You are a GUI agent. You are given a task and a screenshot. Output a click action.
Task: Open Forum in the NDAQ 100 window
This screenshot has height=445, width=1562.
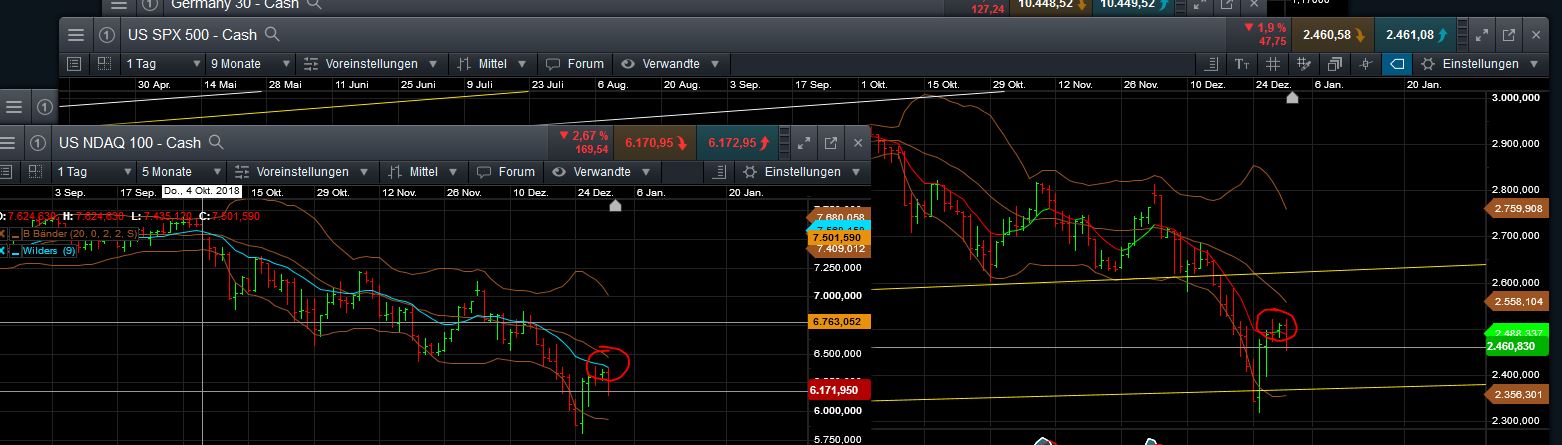point(506,171)
